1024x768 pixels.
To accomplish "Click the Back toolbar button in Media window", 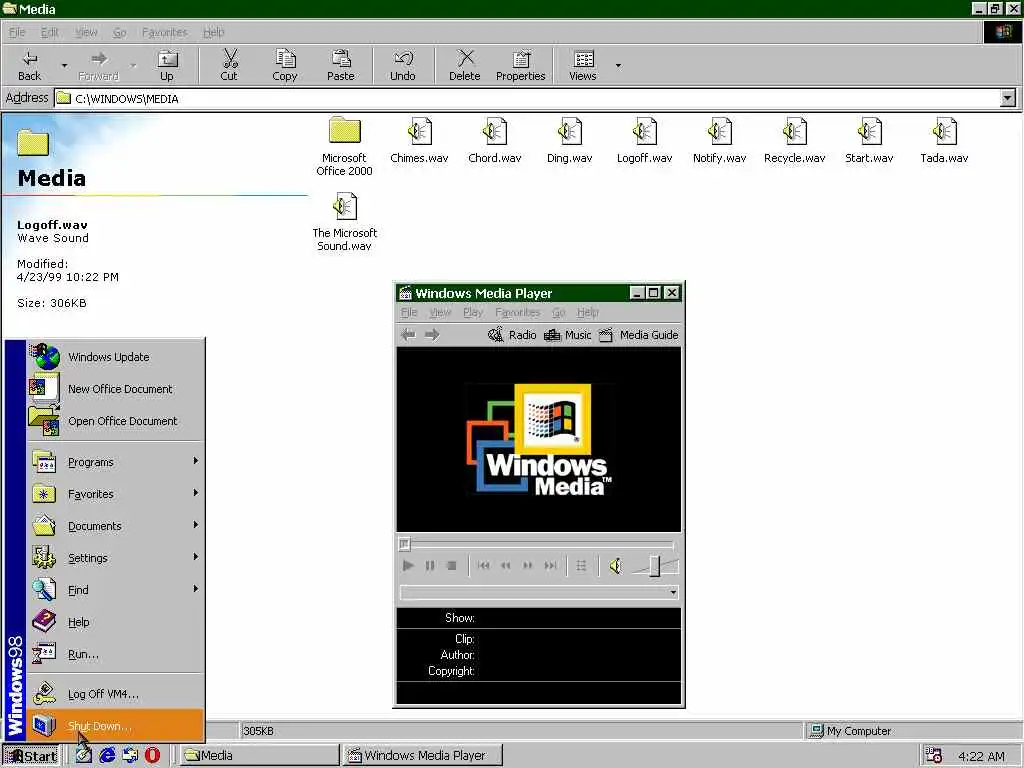I will pyautogui.click(x=29, y=65).
